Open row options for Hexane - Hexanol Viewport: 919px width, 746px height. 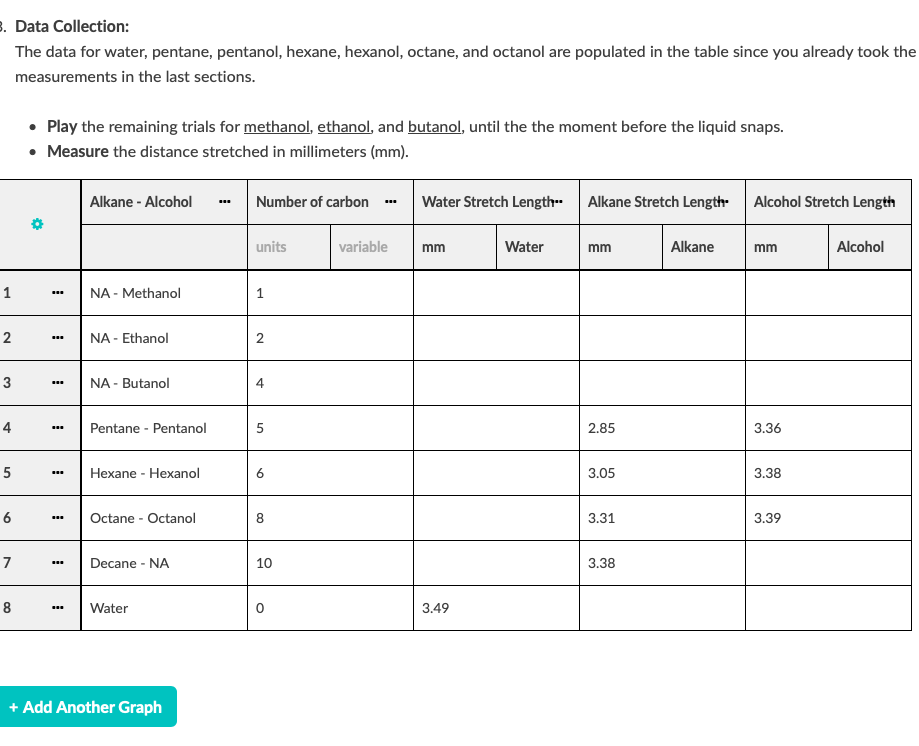point(57,473)
